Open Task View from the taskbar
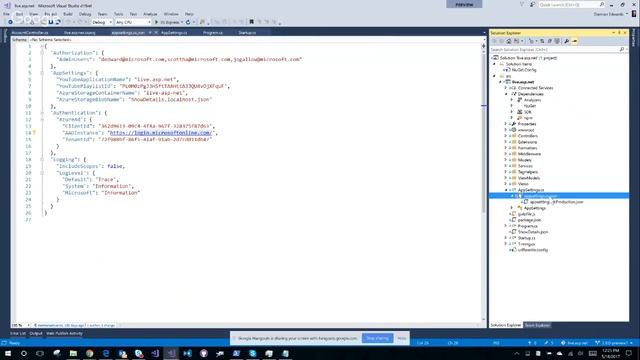The image size is (640, 360). [x=40, y=353]
